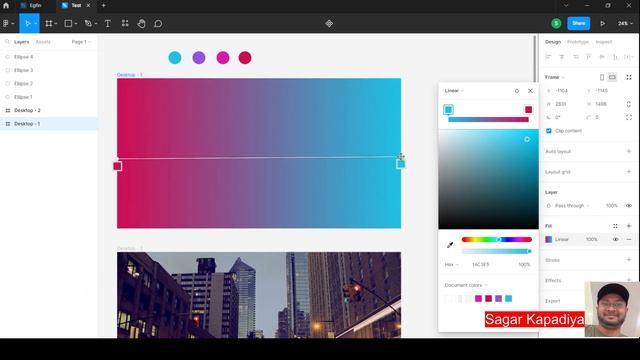The height and width of the screenshot is (360, 640).
Task: Present the prototype with play icon
Action: pyautogui.click(x=602, y=24)
